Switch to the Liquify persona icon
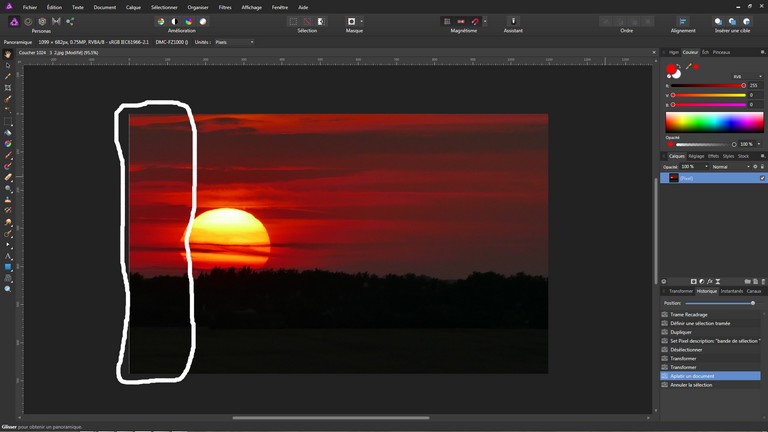Image resolution: width=768 pixels, height=432 pixels. click(28, 22)
